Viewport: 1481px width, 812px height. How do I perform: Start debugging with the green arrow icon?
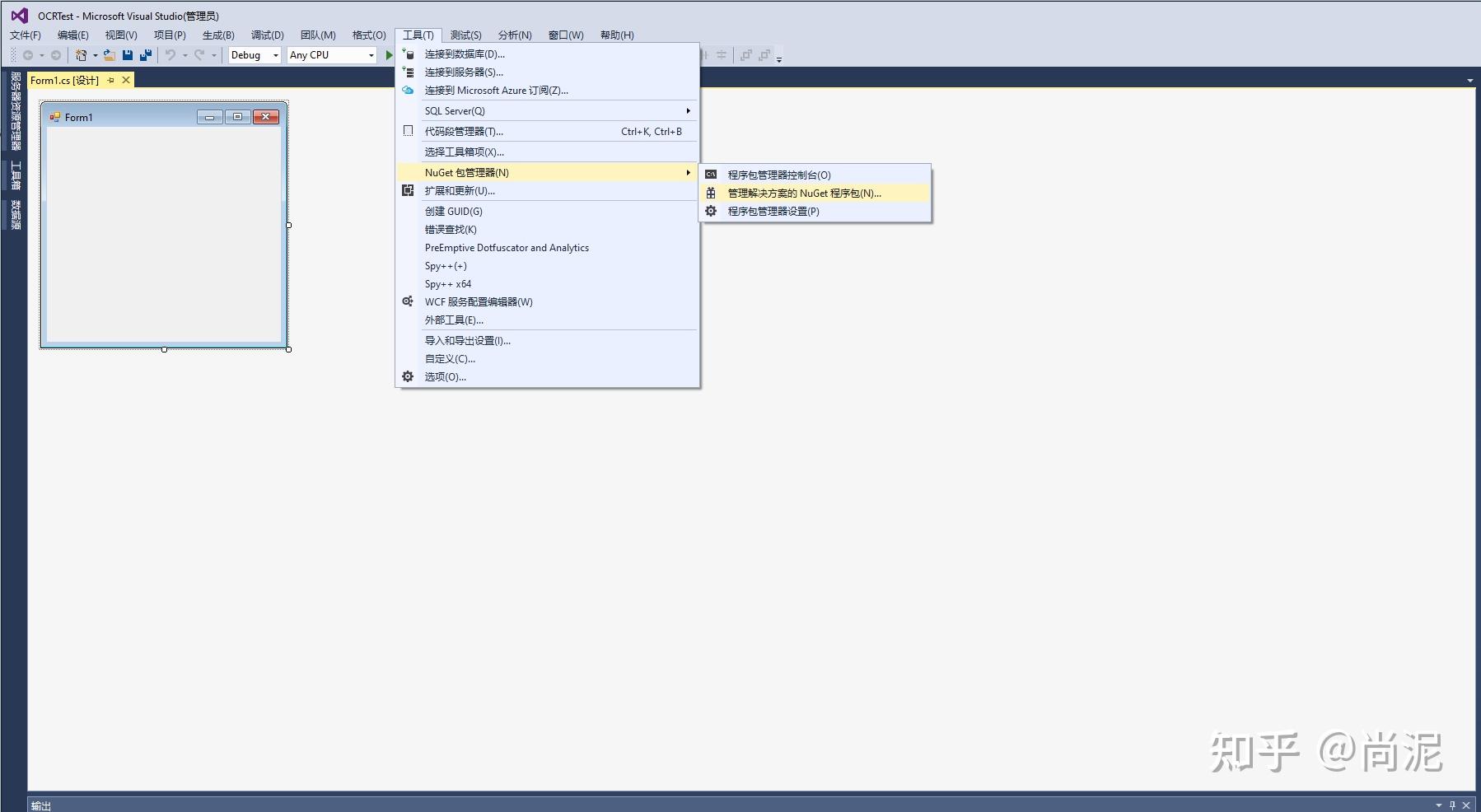click(x=390, y=55)
